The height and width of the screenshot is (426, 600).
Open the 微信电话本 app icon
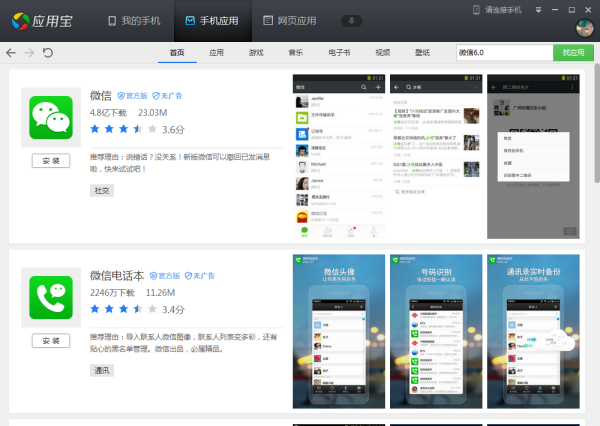(x=51, y=297)
